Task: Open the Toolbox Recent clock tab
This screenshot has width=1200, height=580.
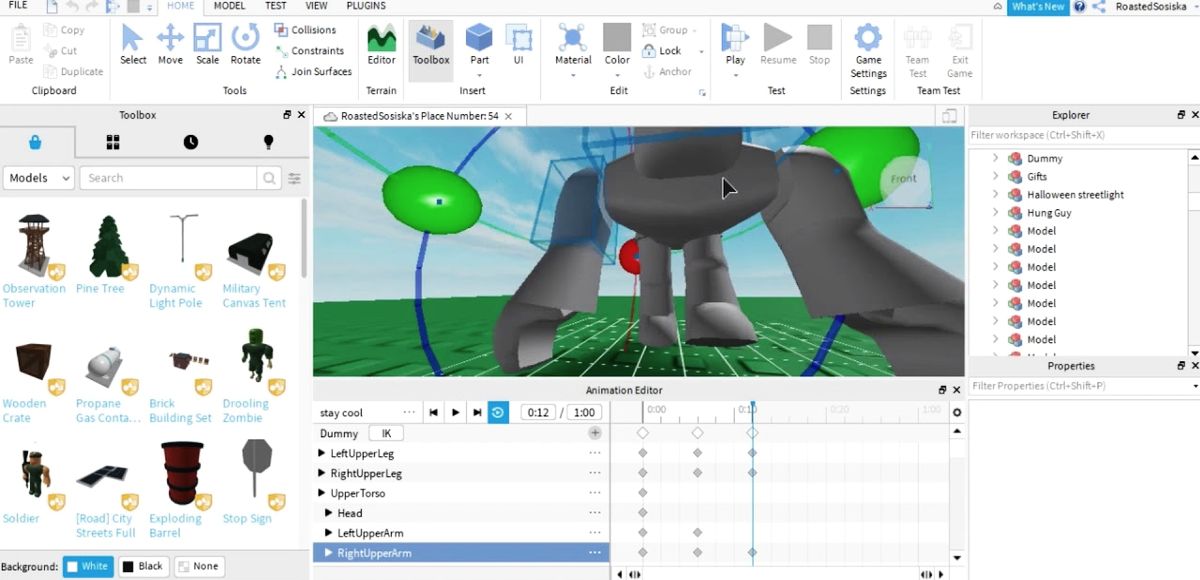Action: pos(191,142)
